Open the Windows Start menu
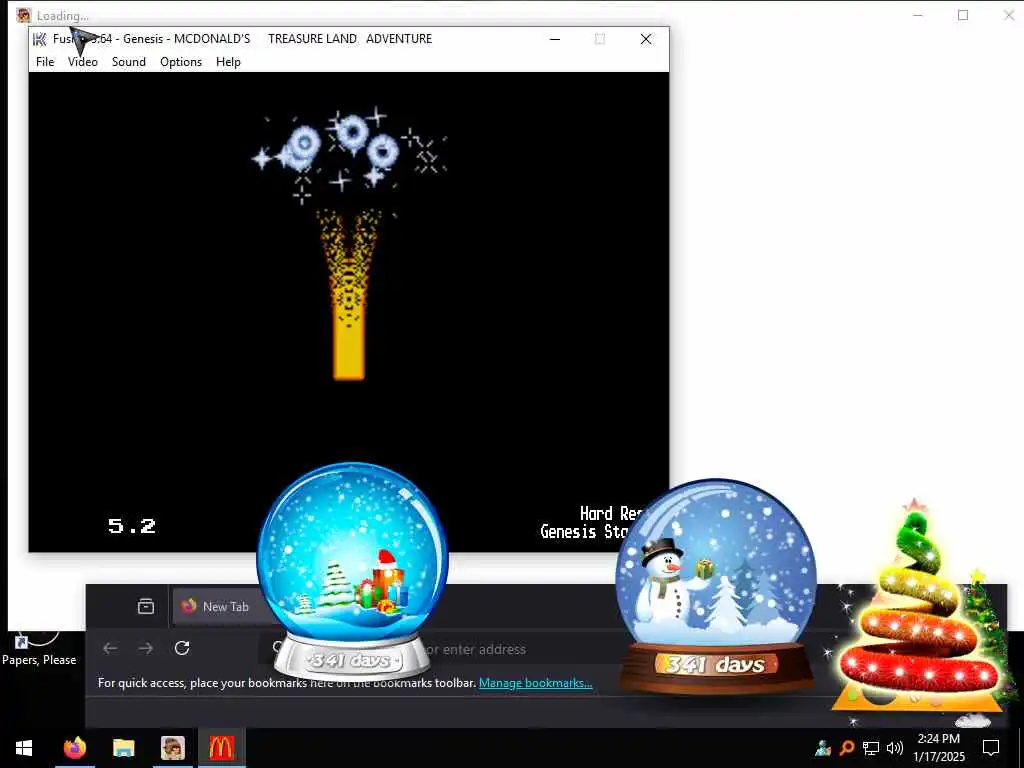Viewport: 1024px width, 768px height. coord(24,748)
